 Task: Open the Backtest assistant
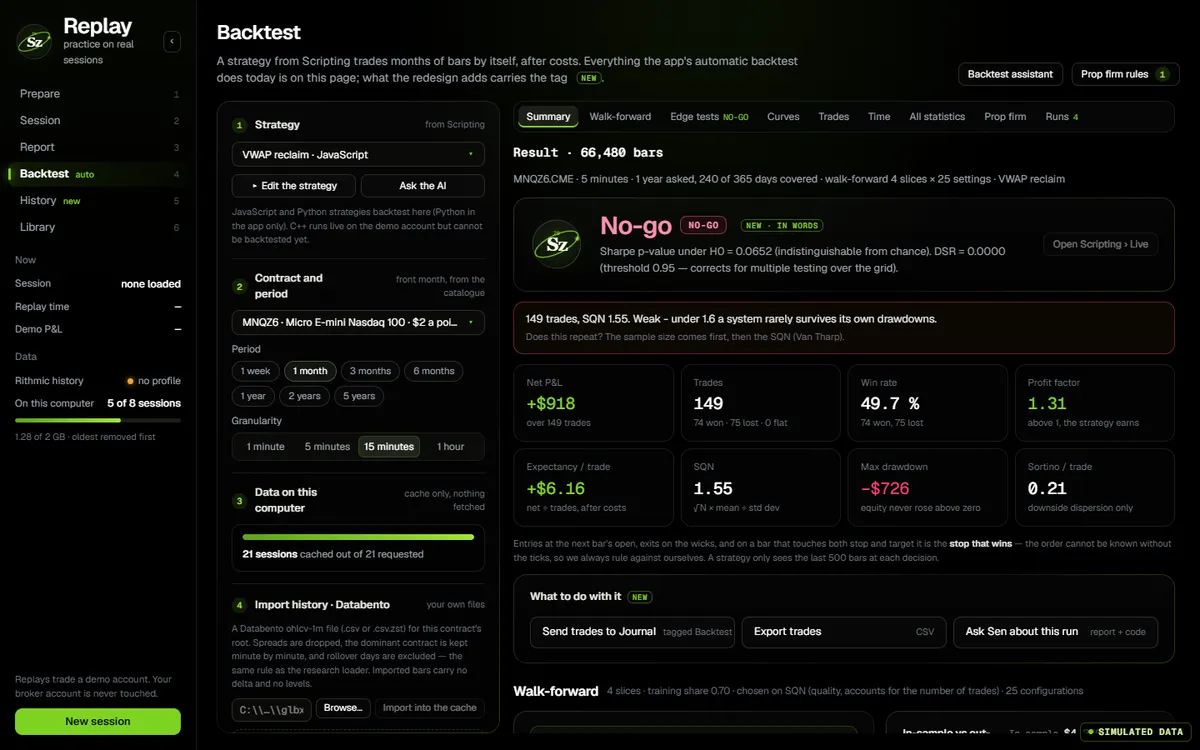[x=1010, y=74]
